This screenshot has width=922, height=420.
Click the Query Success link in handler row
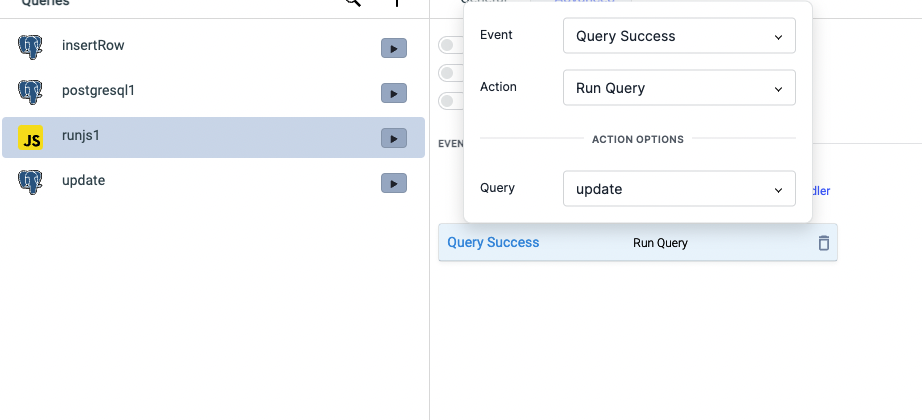(x=493, y=242)
